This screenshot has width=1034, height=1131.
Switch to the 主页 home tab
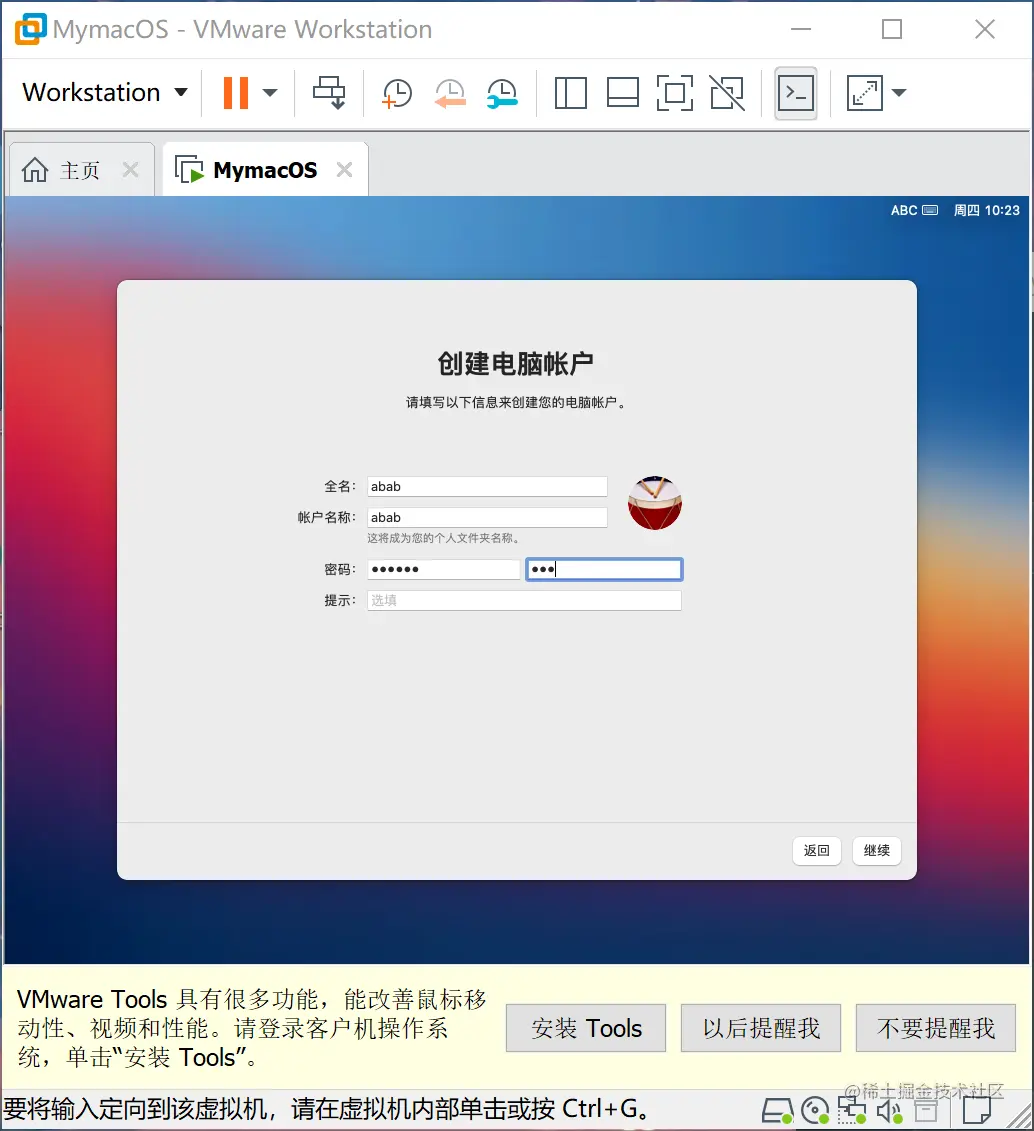click(79, 170)
